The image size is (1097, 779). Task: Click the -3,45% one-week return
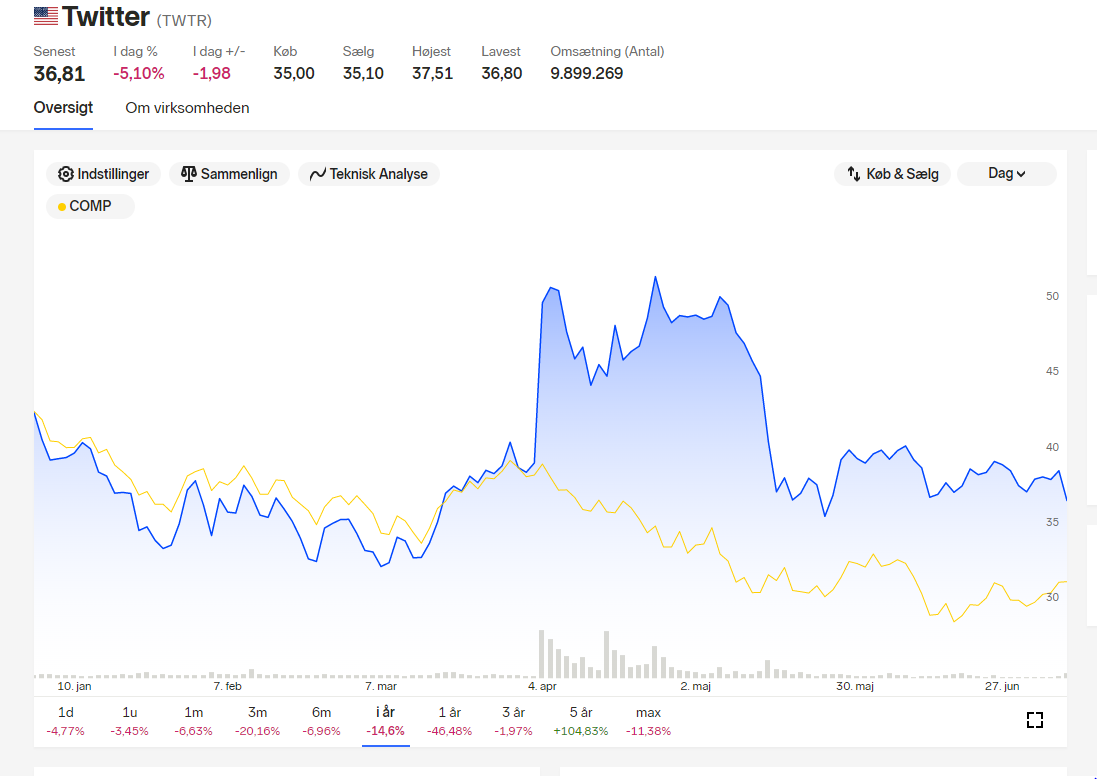tap(129, 731)
